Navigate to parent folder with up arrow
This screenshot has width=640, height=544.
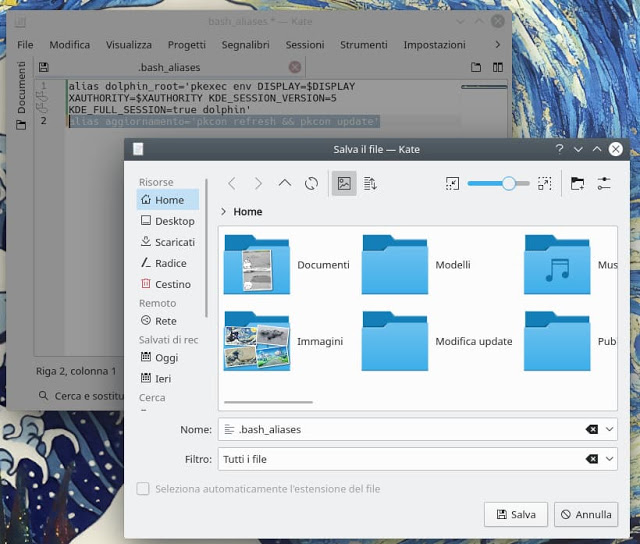coord(285,184)
